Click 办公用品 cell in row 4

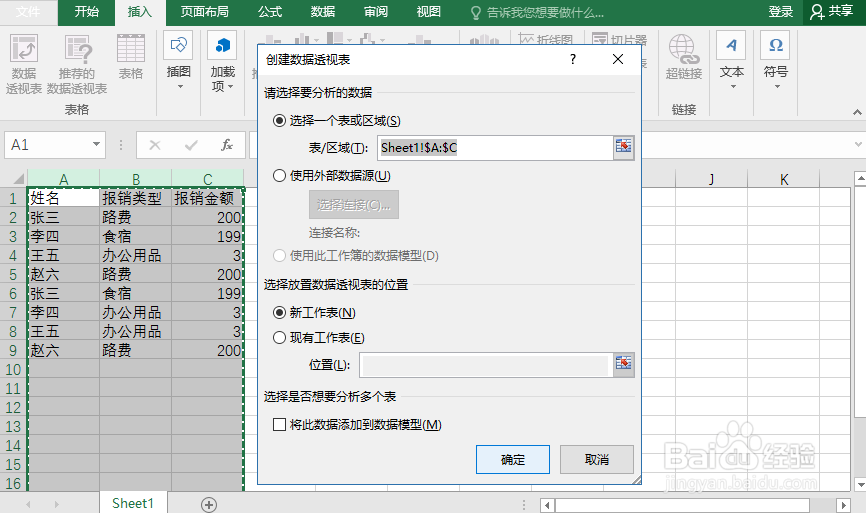pos(136,255)
